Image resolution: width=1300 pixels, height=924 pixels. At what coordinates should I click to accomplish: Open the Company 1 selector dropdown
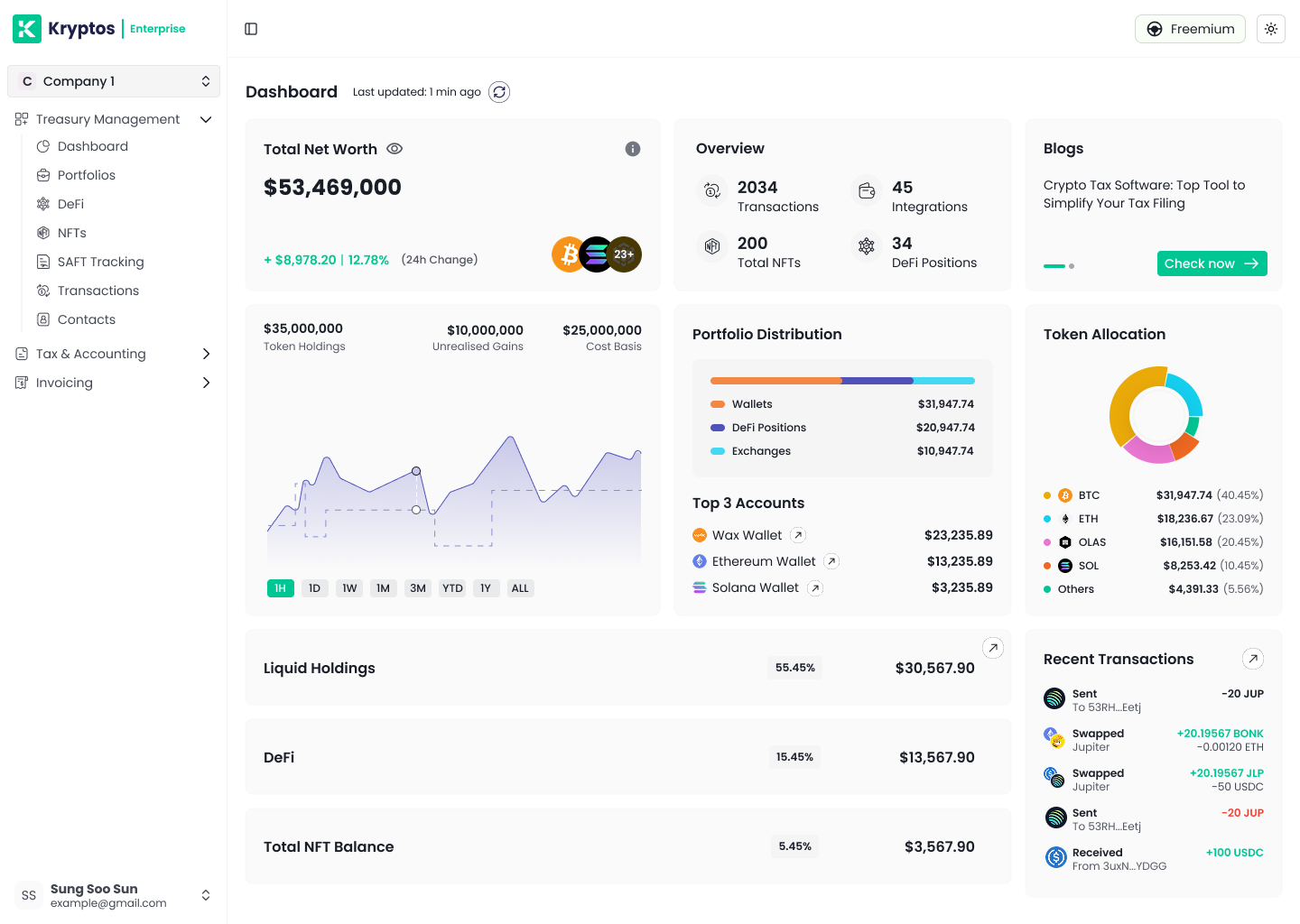point(114,81)
